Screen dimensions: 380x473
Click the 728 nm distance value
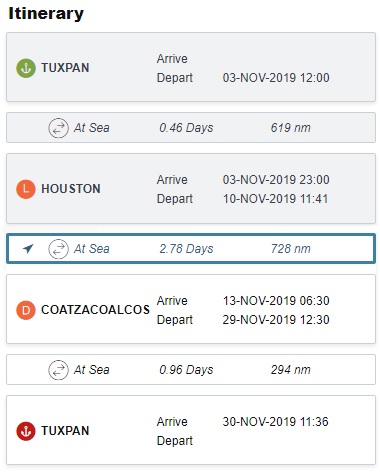(x=291, y=249)
